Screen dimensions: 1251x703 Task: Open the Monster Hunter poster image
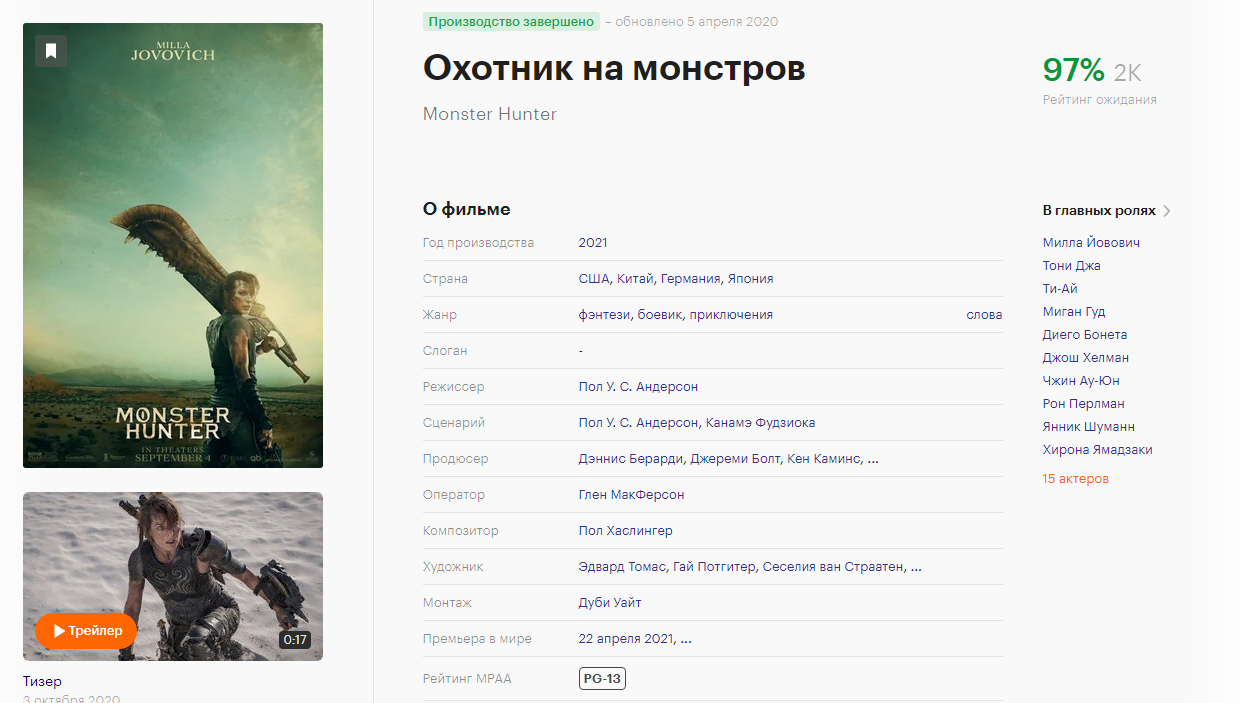click(x=173, y=245)
